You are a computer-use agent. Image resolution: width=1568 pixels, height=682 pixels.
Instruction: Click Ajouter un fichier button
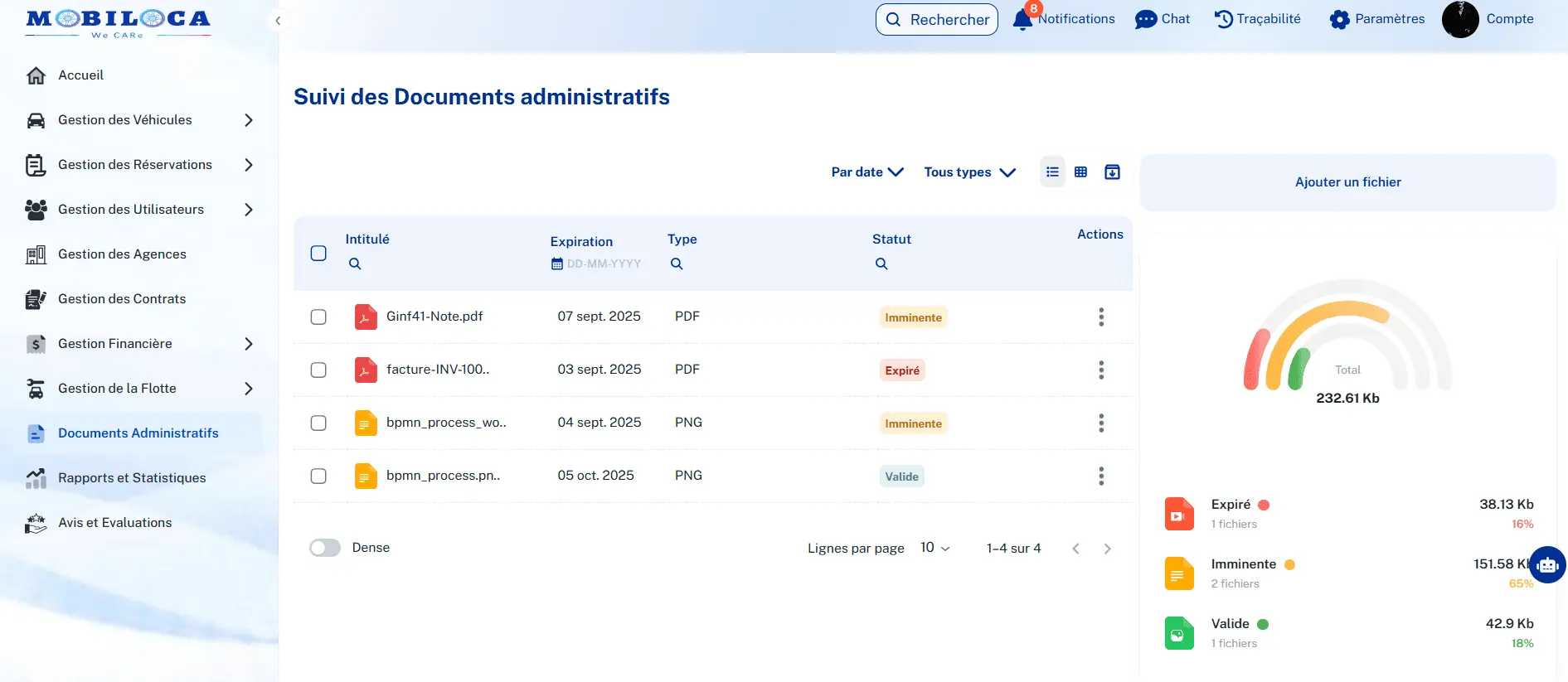click(1347, 182)
